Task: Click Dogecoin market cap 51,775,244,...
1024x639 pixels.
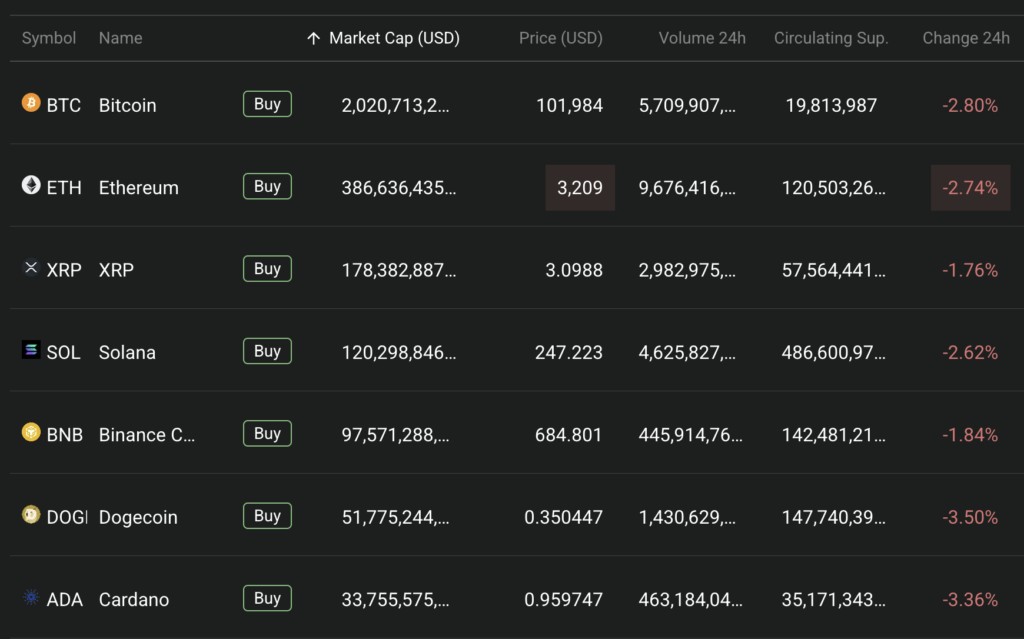Action: 396,517
